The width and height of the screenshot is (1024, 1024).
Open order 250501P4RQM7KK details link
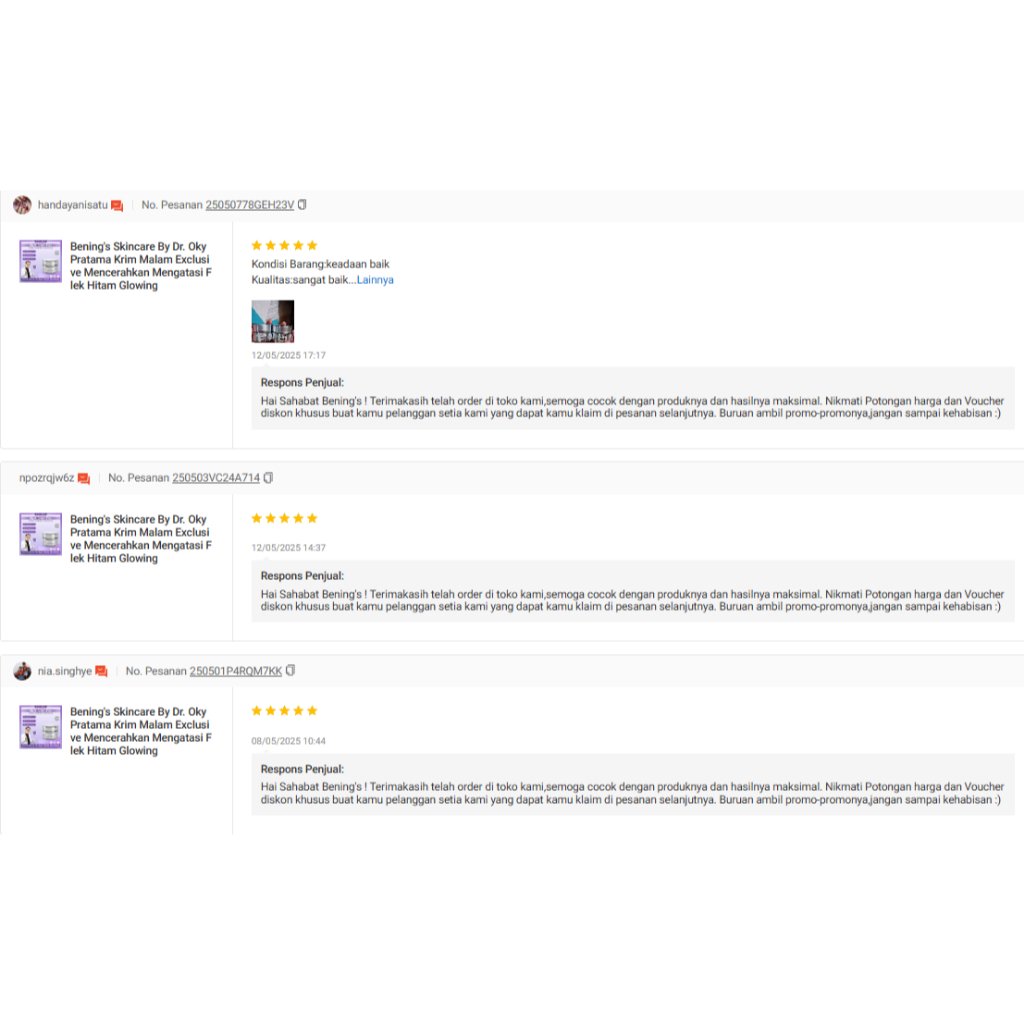(x=235, y=671)
